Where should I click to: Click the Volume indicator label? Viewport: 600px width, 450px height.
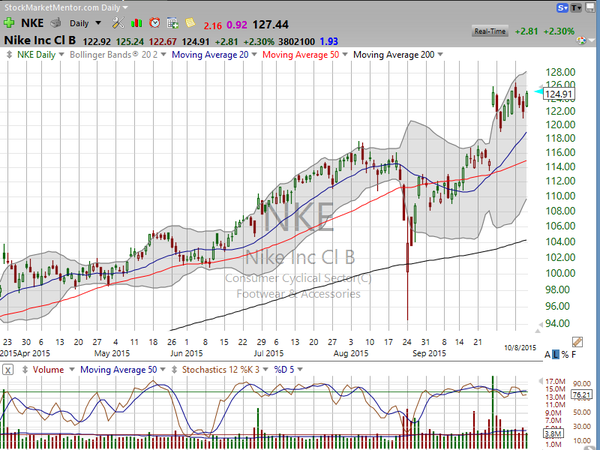click(x=48, y=370)
